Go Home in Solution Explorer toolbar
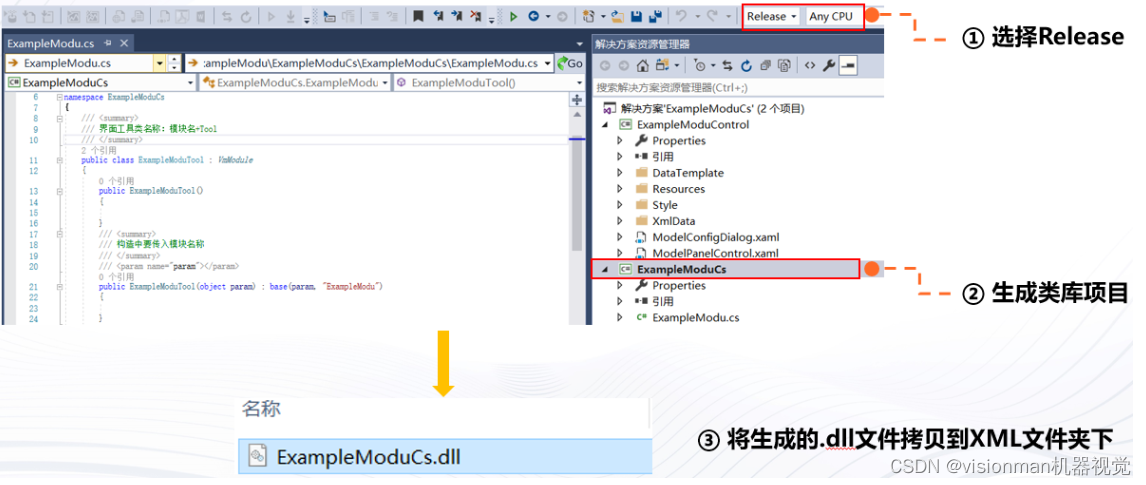The width and height of the screenshot is (1146, 485). tap(642, 66)
